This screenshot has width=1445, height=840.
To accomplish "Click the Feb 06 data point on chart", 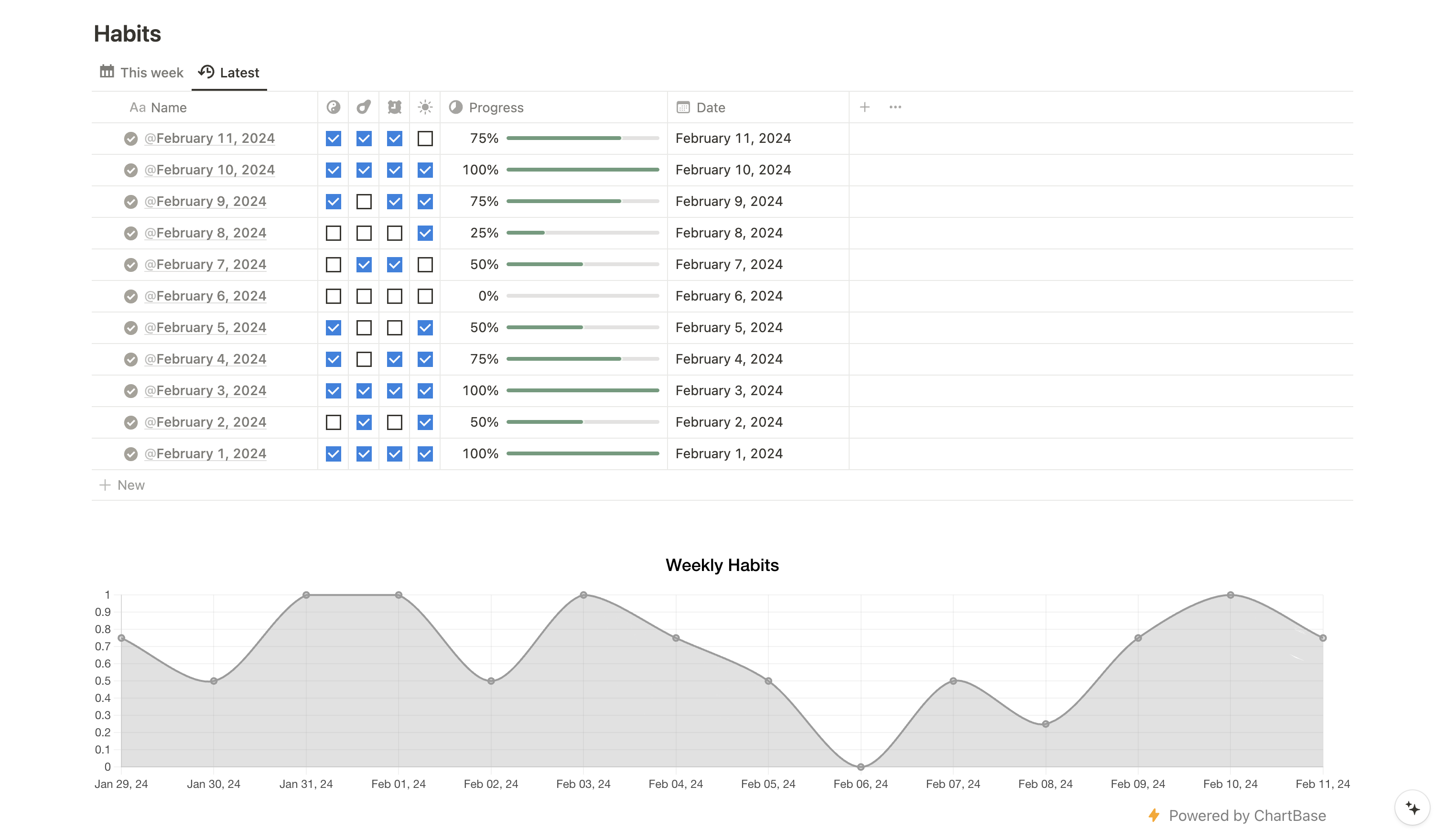I will [860, 766].
